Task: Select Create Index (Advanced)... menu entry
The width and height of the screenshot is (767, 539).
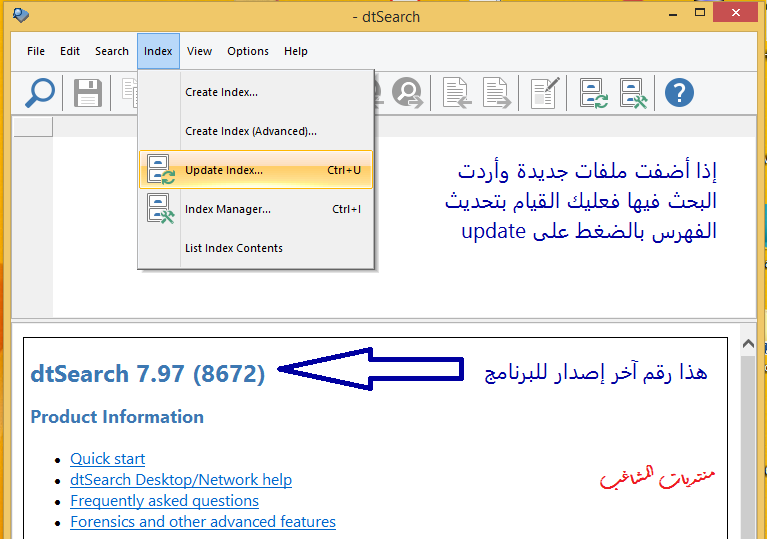Action: point(250,131)
